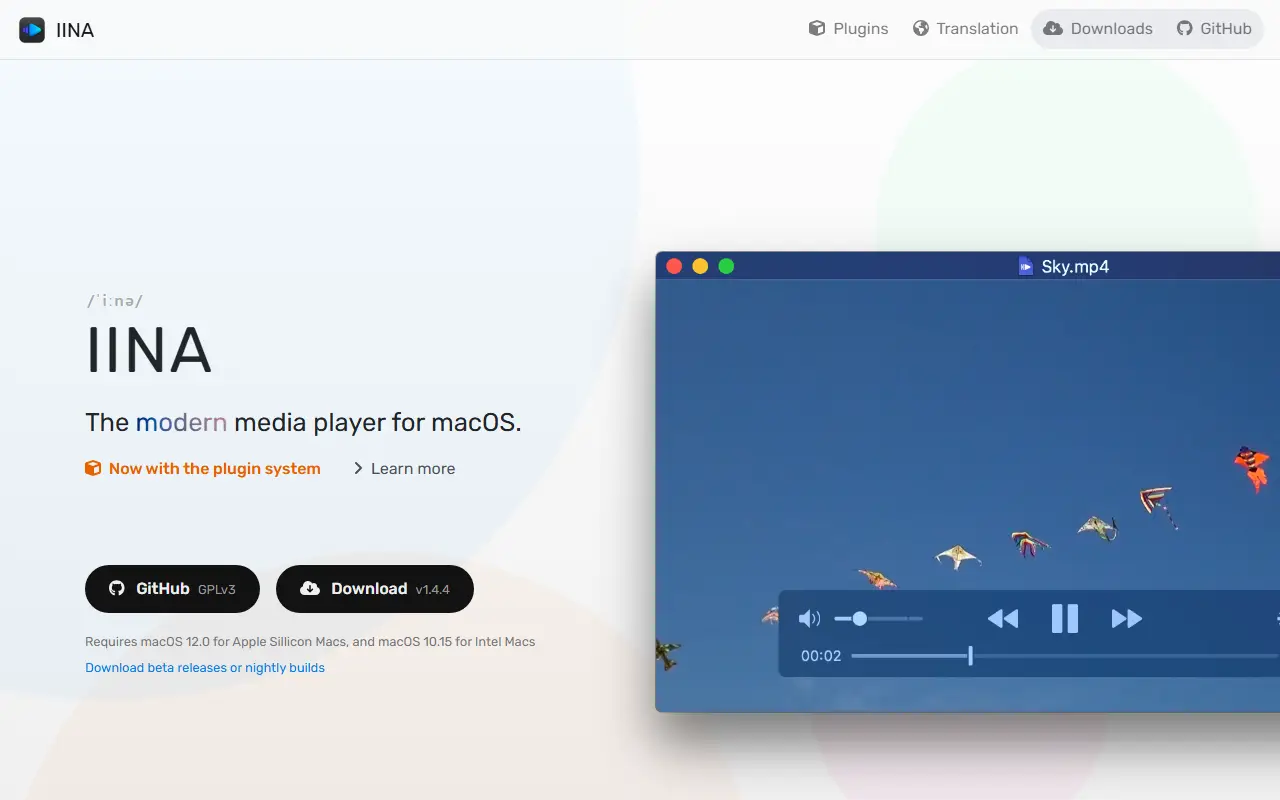Click the large IINA heading

tap(149, 350)
